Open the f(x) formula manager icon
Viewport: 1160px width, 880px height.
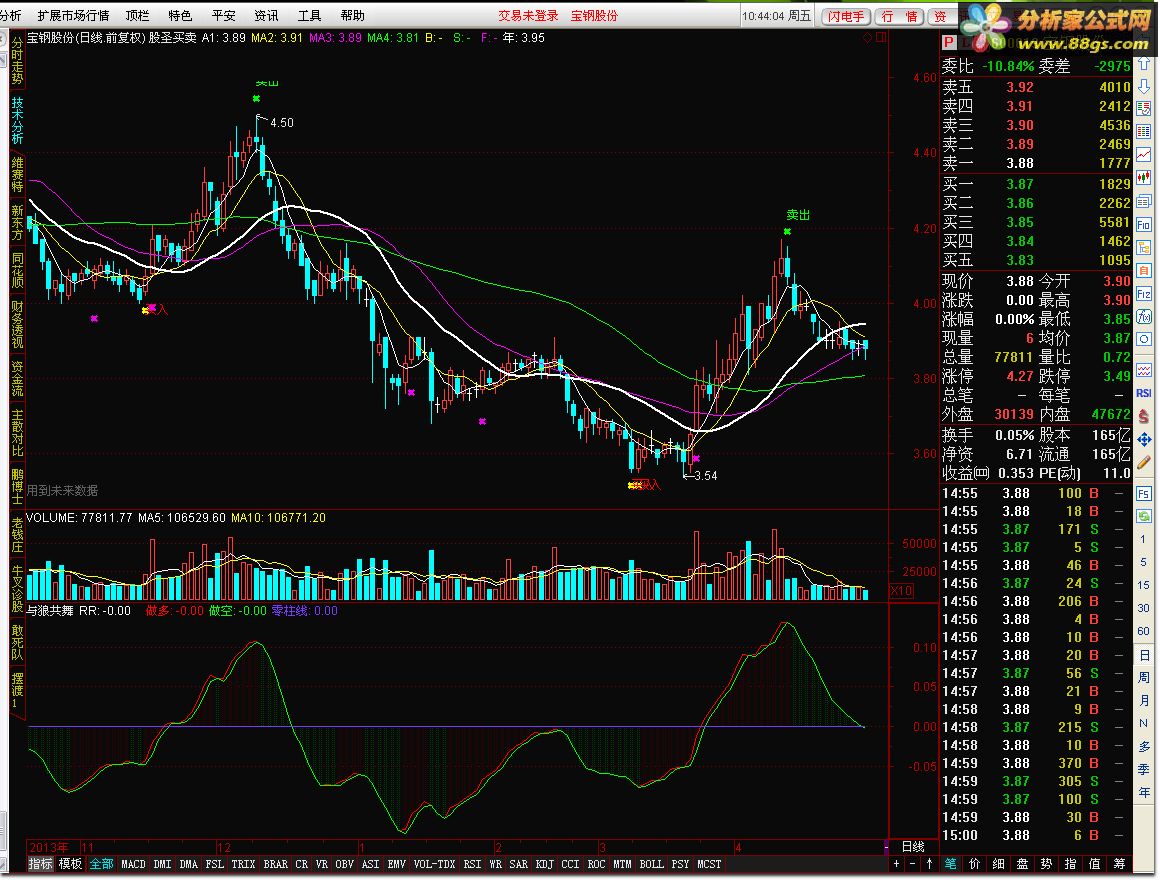(x=1144, y=317)
